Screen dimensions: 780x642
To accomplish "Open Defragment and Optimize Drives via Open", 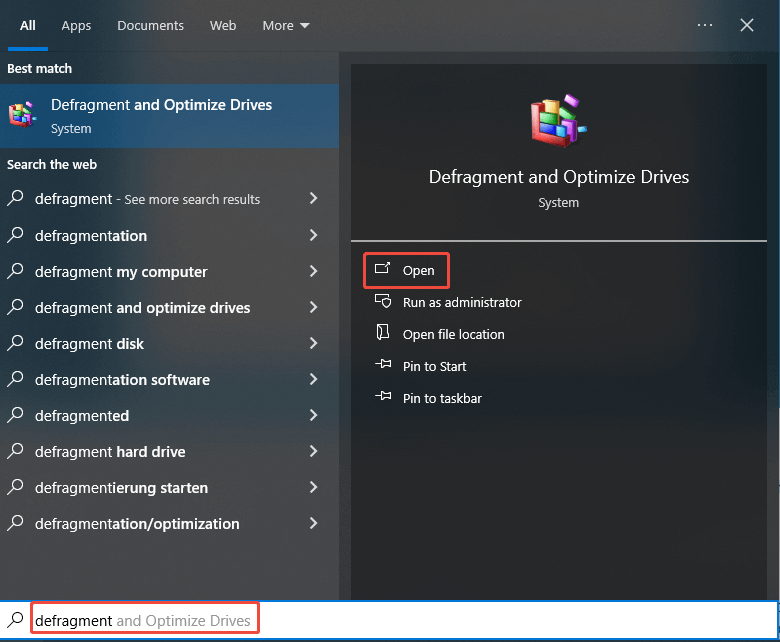I will 418,270.
